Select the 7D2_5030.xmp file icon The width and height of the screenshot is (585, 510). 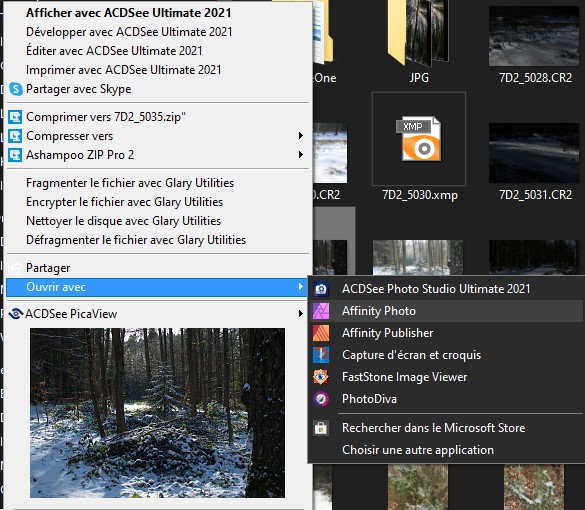(x=419, y=139)
